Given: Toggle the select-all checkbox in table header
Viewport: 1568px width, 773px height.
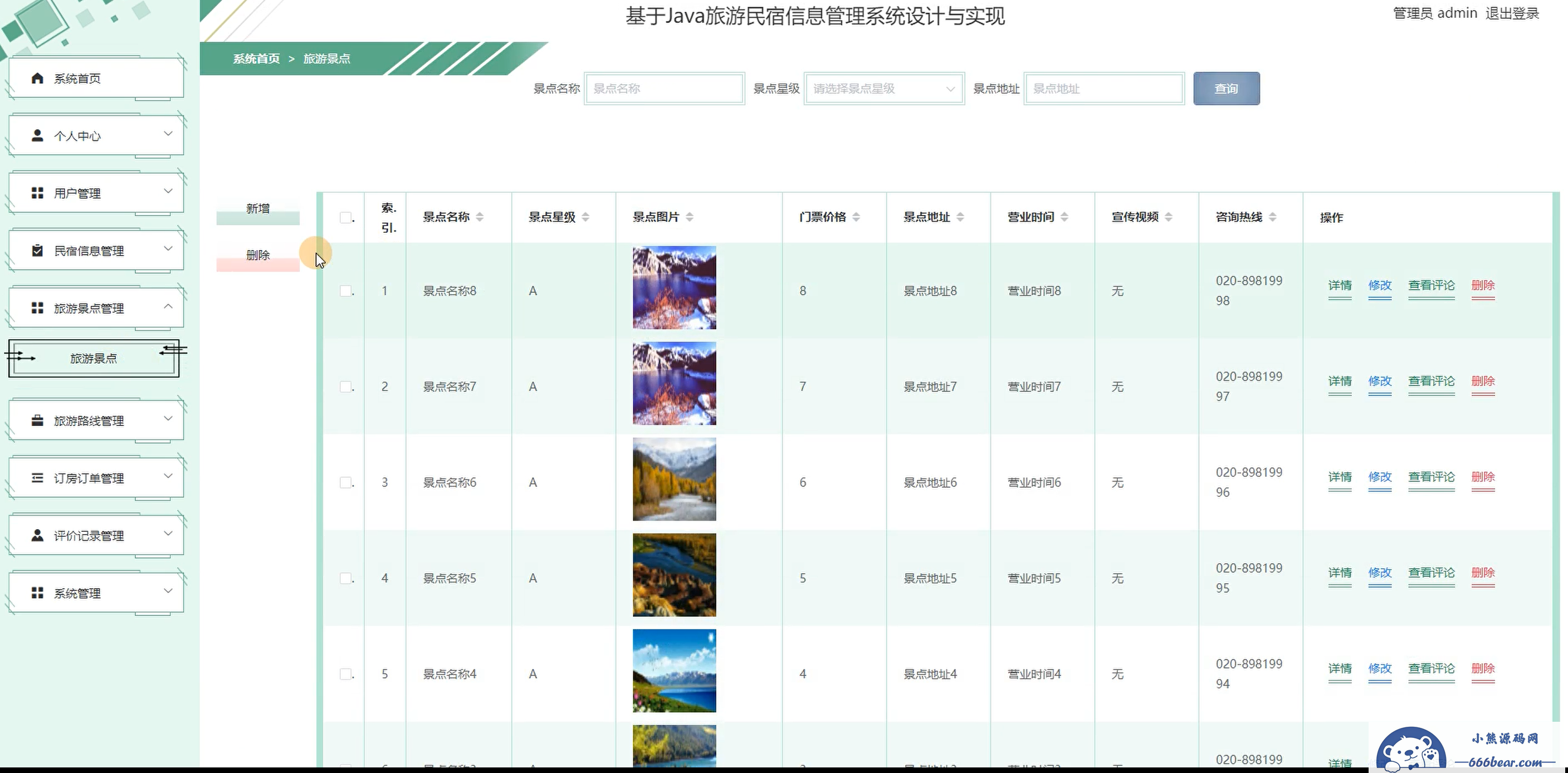Looking at the screenshot, I should [346, 217].
